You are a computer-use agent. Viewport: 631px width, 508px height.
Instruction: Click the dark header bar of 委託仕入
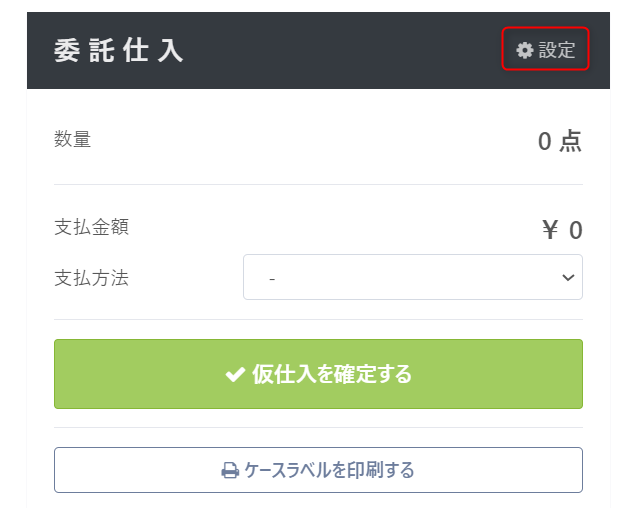tap(318, 50)
